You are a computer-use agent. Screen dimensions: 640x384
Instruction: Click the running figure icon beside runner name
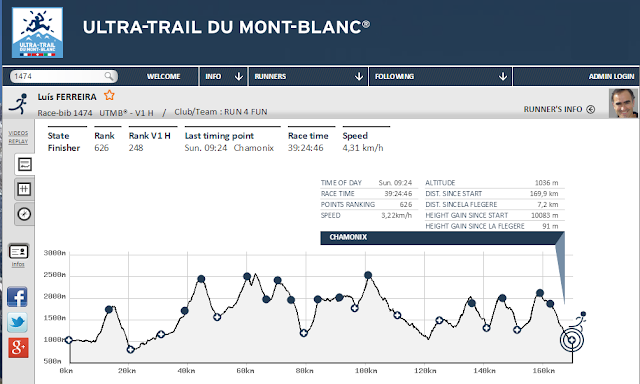click(18, 104)
